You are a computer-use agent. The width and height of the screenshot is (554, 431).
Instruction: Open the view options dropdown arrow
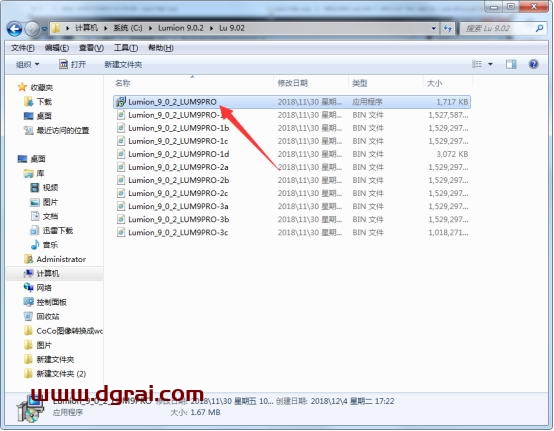pyautogui.click(x=490, y=64)
